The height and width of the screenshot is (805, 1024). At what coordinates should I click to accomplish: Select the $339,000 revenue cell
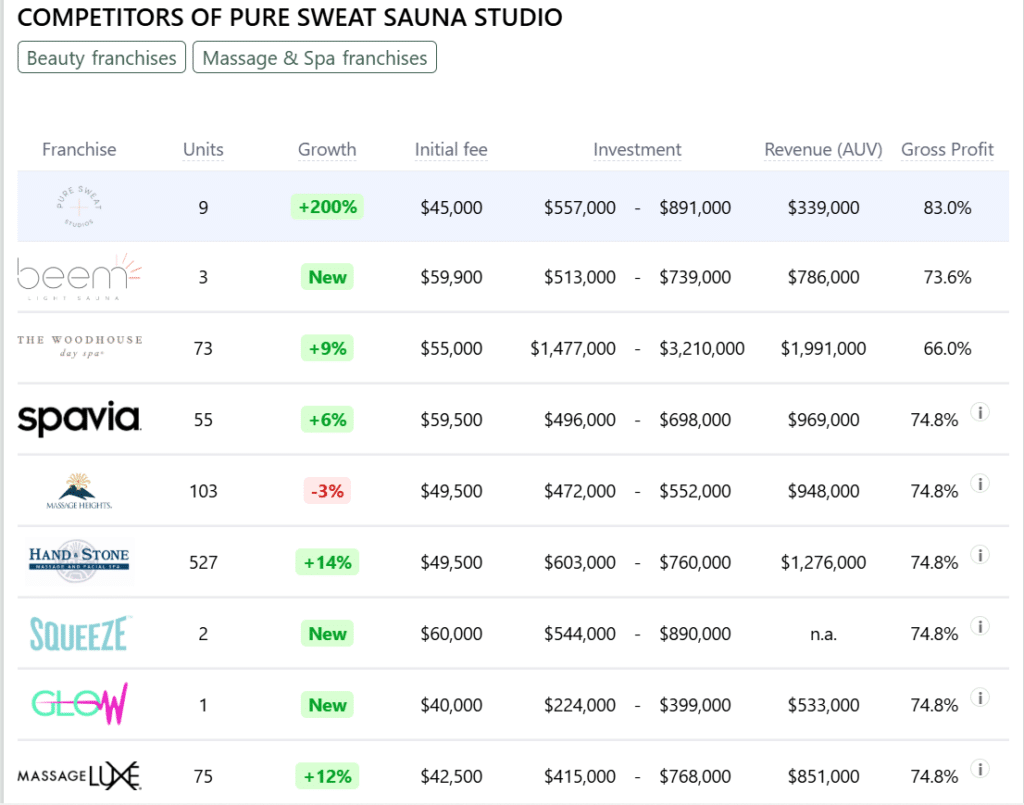[x=824, y=208]
